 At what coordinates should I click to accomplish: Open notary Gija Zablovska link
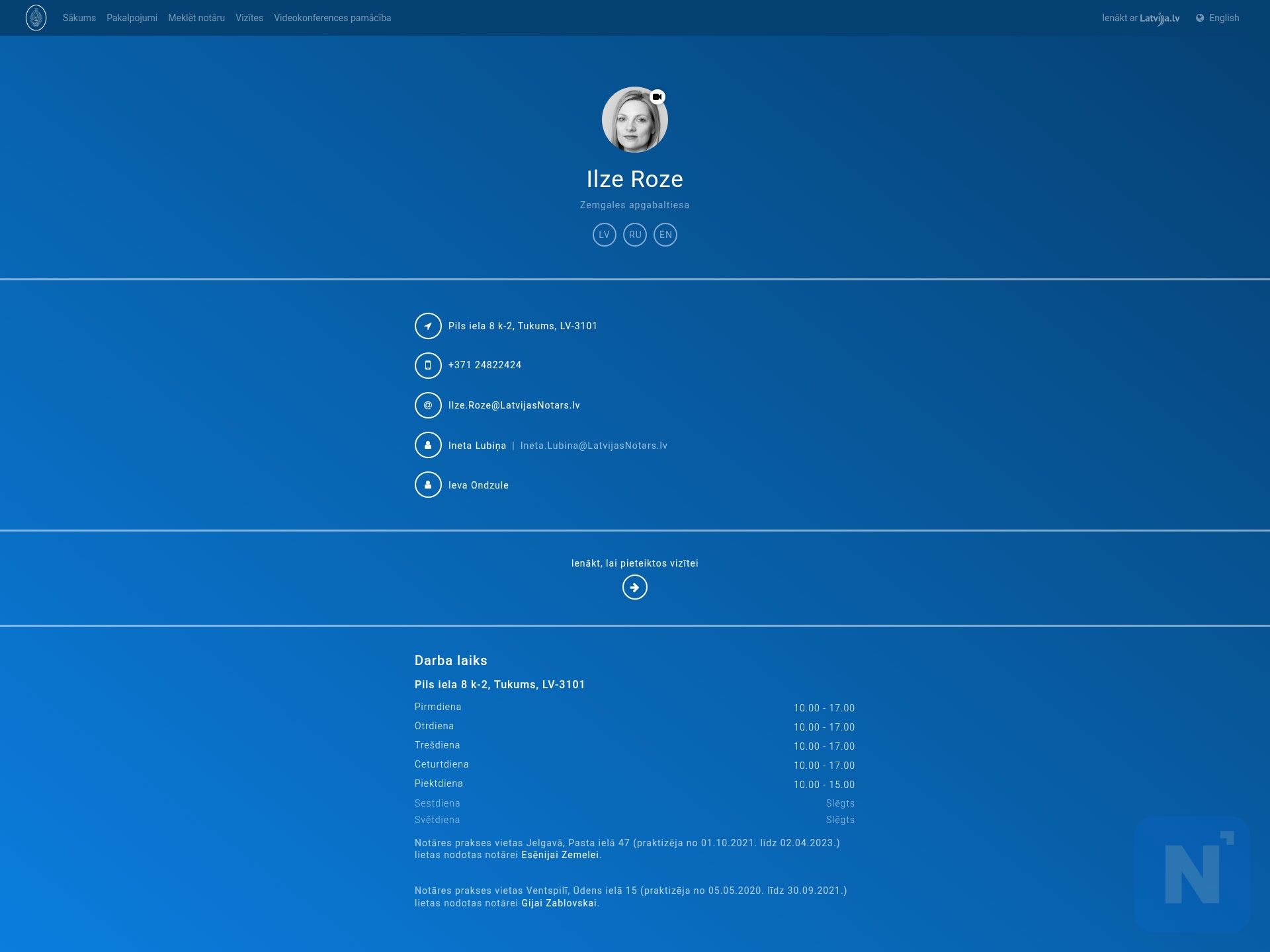(559, 903)
